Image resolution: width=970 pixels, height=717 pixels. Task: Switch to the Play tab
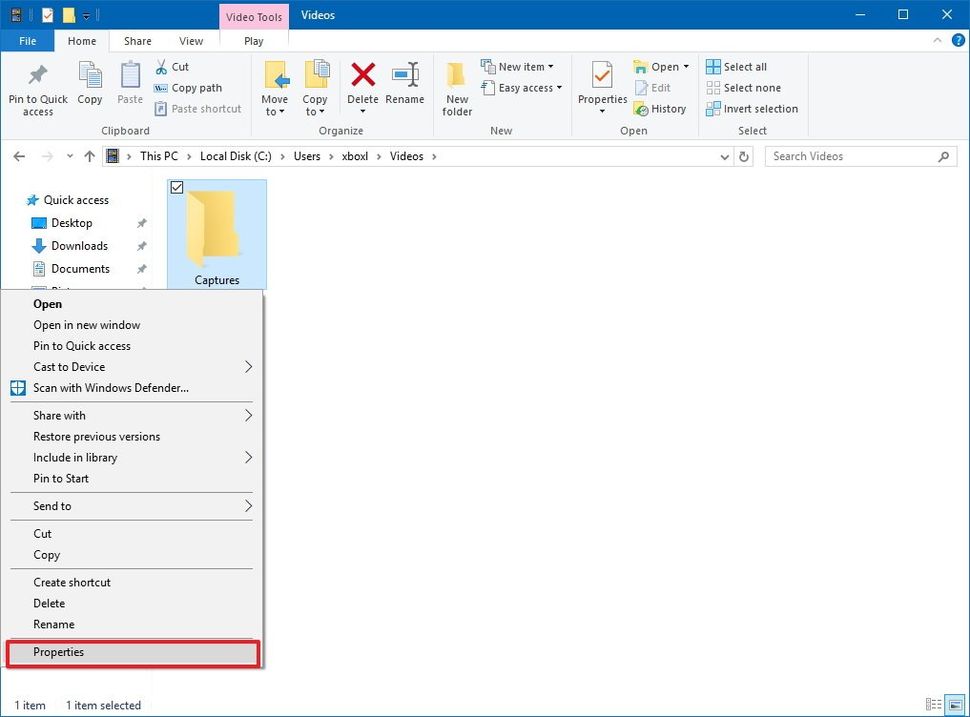pos(253,41)
